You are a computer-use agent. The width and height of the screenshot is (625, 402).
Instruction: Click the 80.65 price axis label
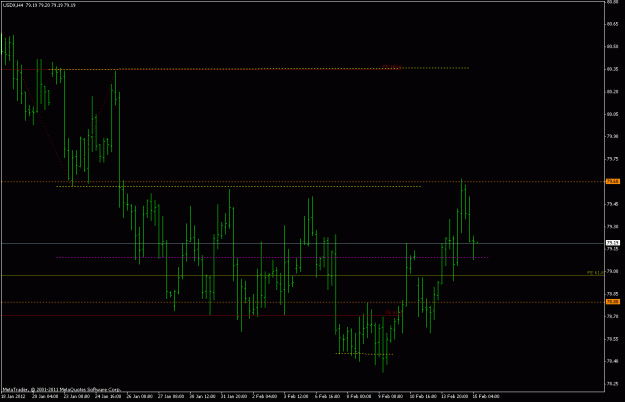click(612, 24)
